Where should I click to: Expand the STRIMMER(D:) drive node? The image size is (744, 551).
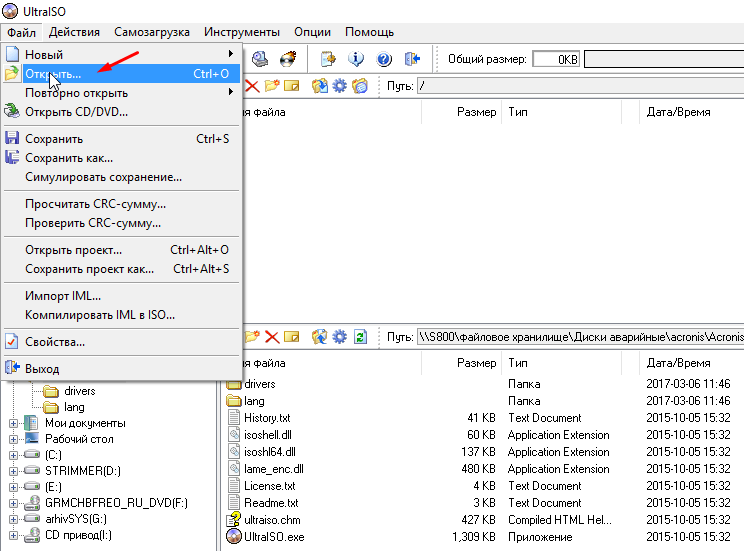click(x=13, y=471)
